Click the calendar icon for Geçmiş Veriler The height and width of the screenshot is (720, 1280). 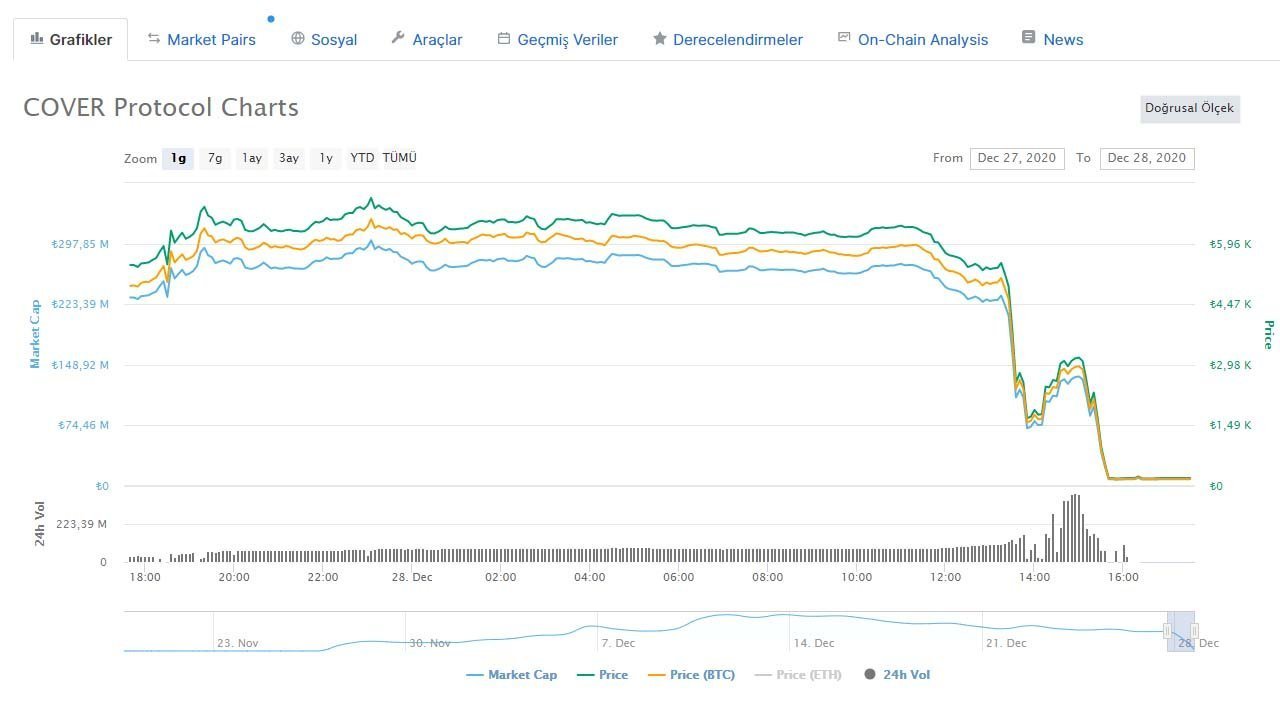click(504, 38)
